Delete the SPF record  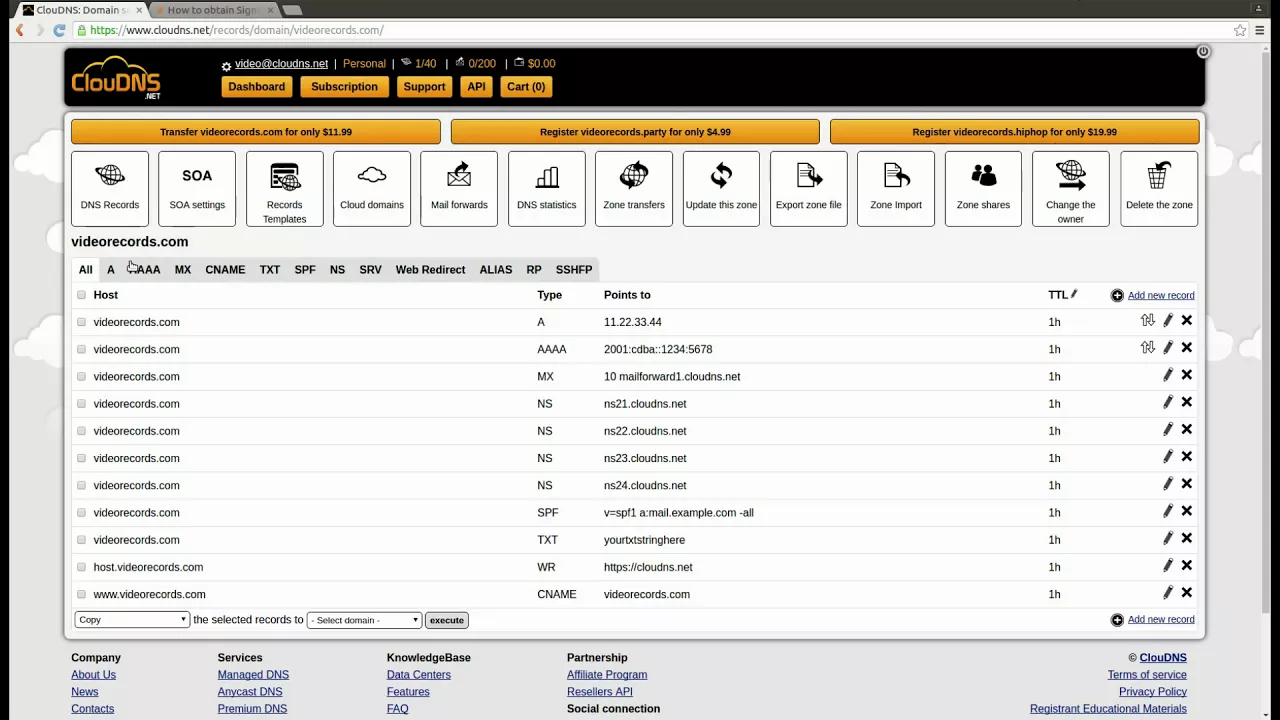(1187, 511)
